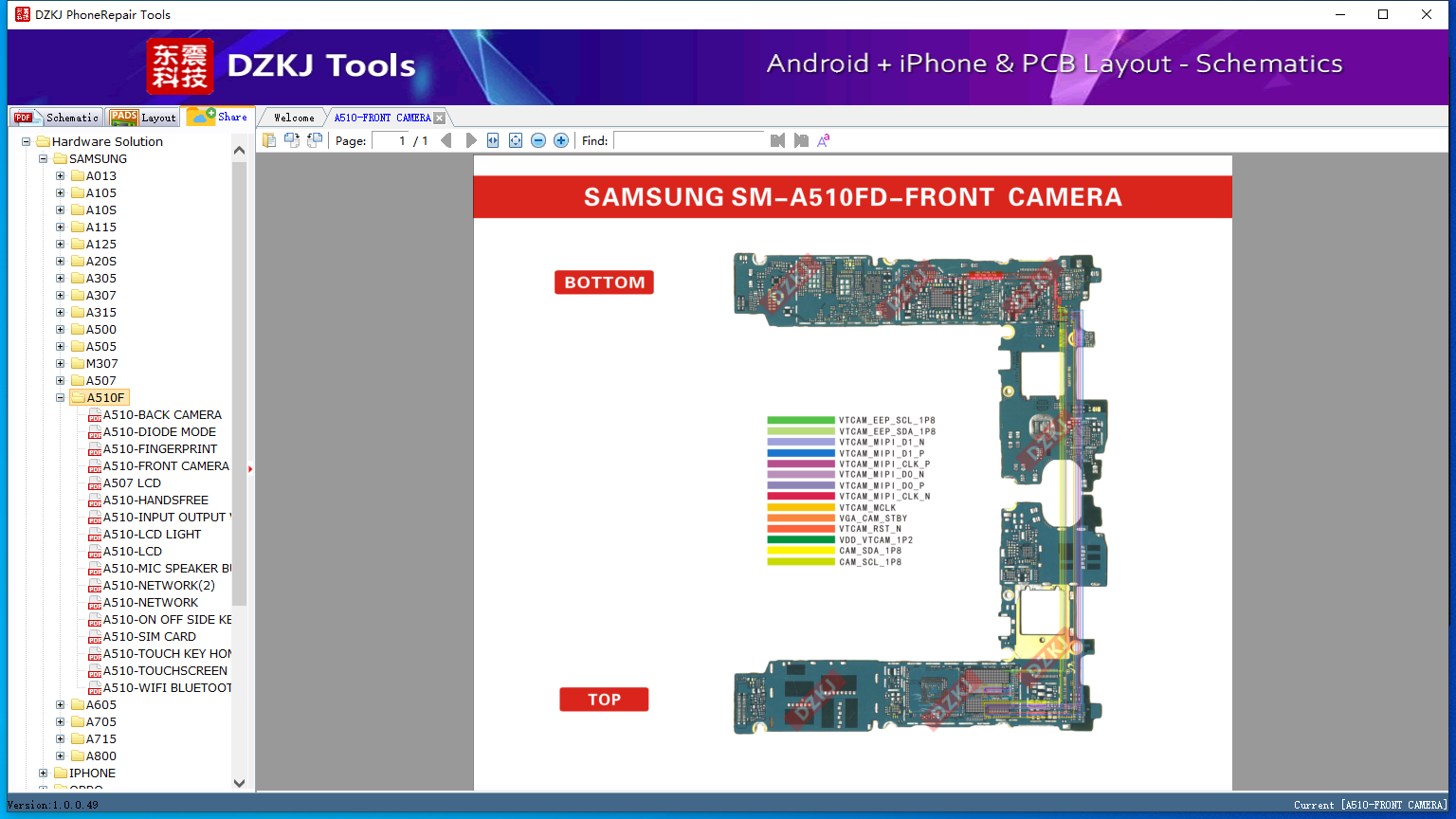Select the A507 LCD tree entry
The image size is (1456, 819).
(x=132, y=483)
